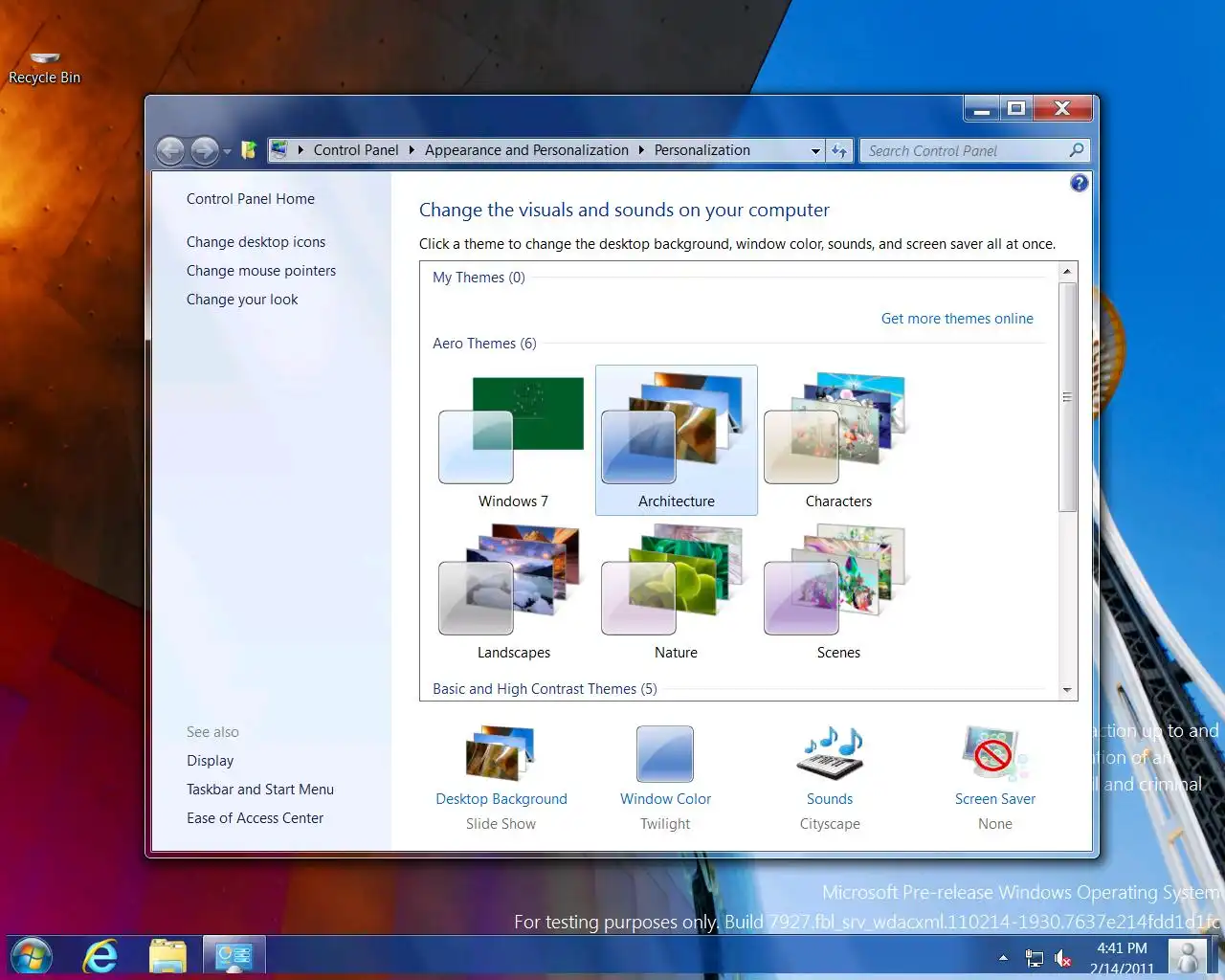This screenshot has width=1225, height=980.
Task: Click the Window Color link text
Action: tap(665, 799)
